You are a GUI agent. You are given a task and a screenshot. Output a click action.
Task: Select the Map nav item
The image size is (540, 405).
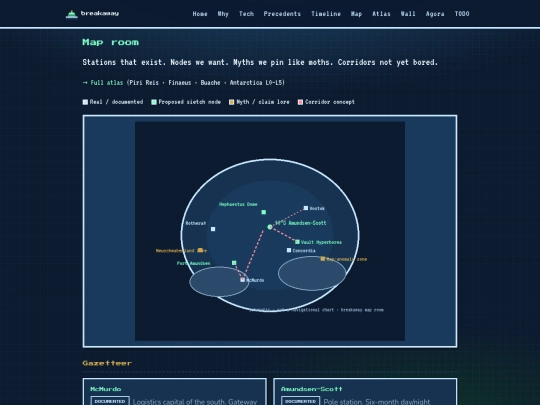coord(356,14)
